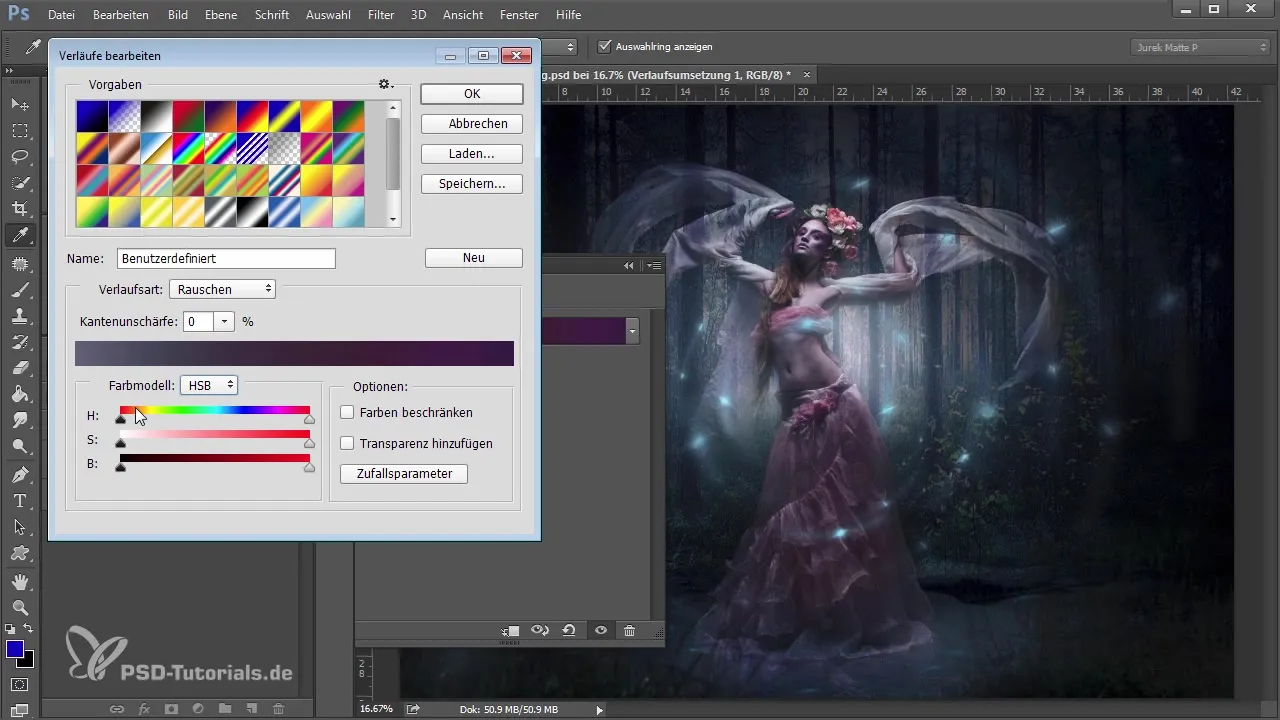Click OK in gradient editor
Screen dimensions: 1280x720
click(x=472, y=94)
